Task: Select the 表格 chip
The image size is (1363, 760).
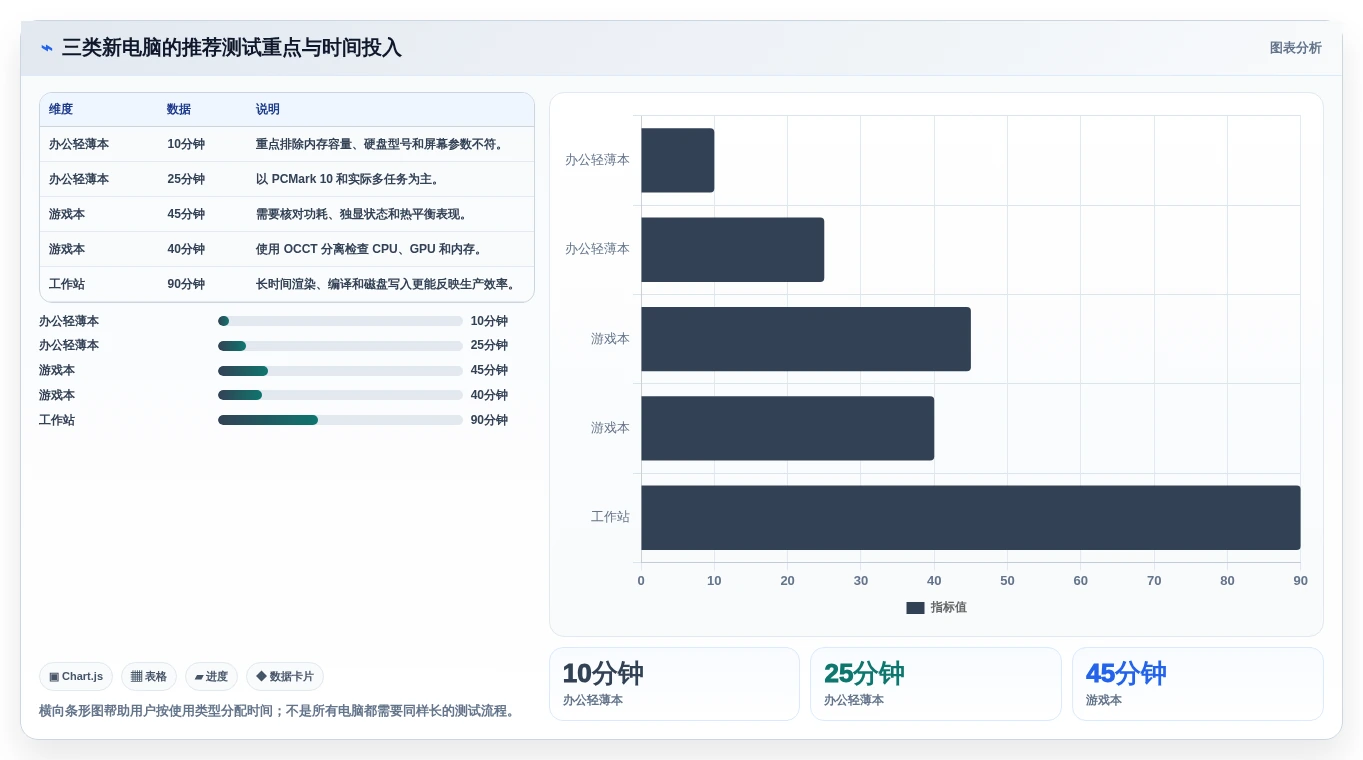Action: coord(149,677)
